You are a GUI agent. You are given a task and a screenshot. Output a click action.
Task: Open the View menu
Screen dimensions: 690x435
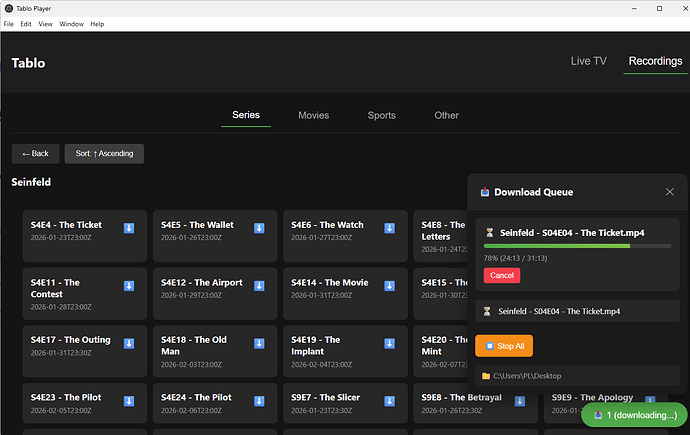tap(45, 24)
